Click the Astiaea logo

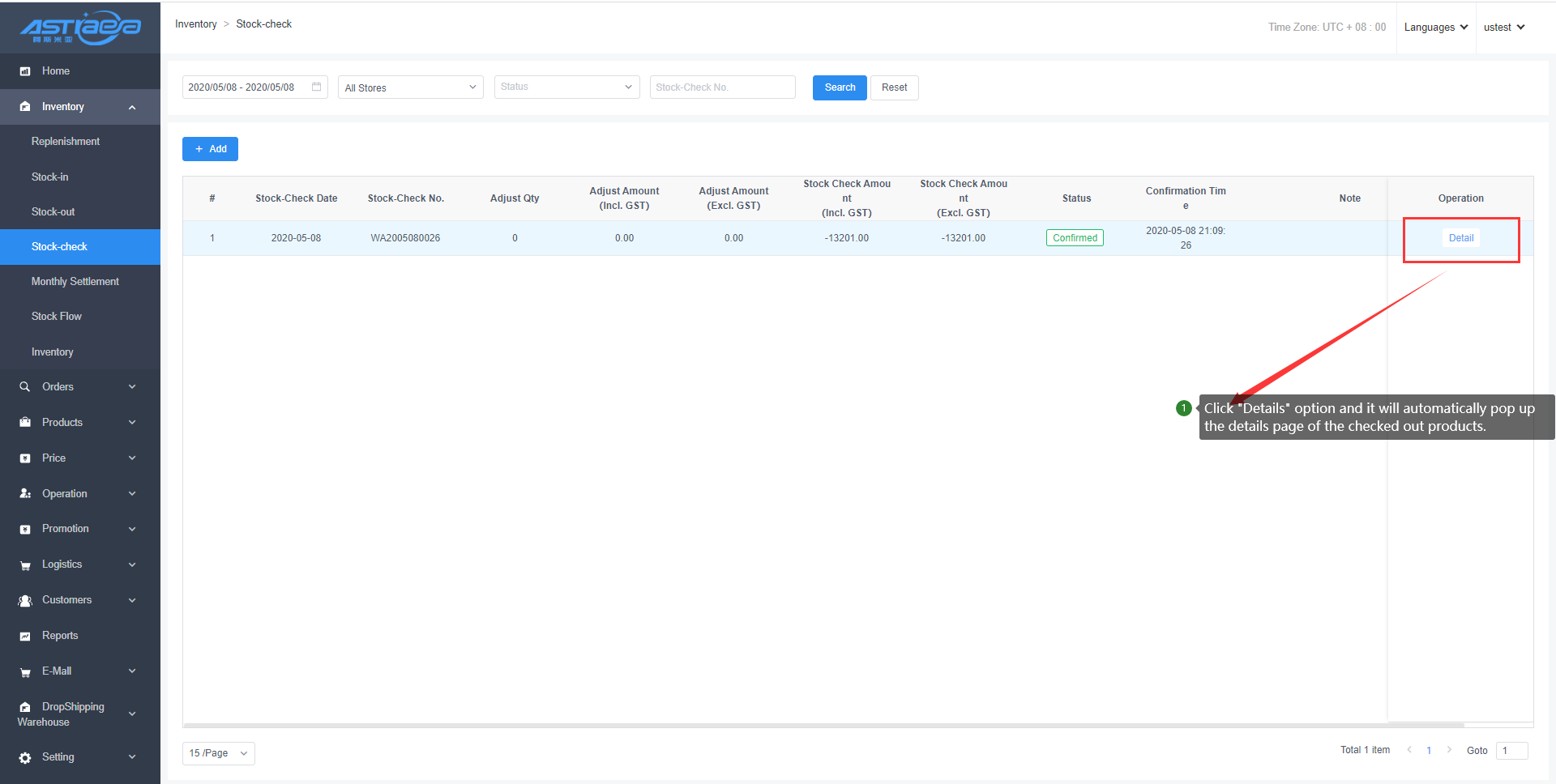coord(80,28)
